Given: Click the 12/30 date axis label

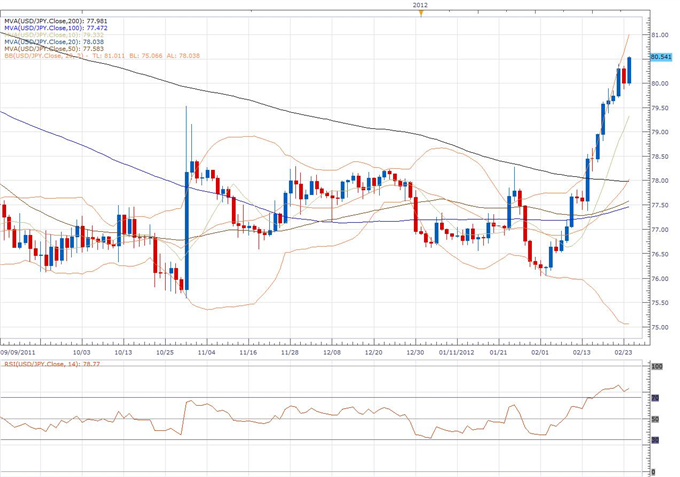Looking at the screenshot, I should [x=415, y=352].
